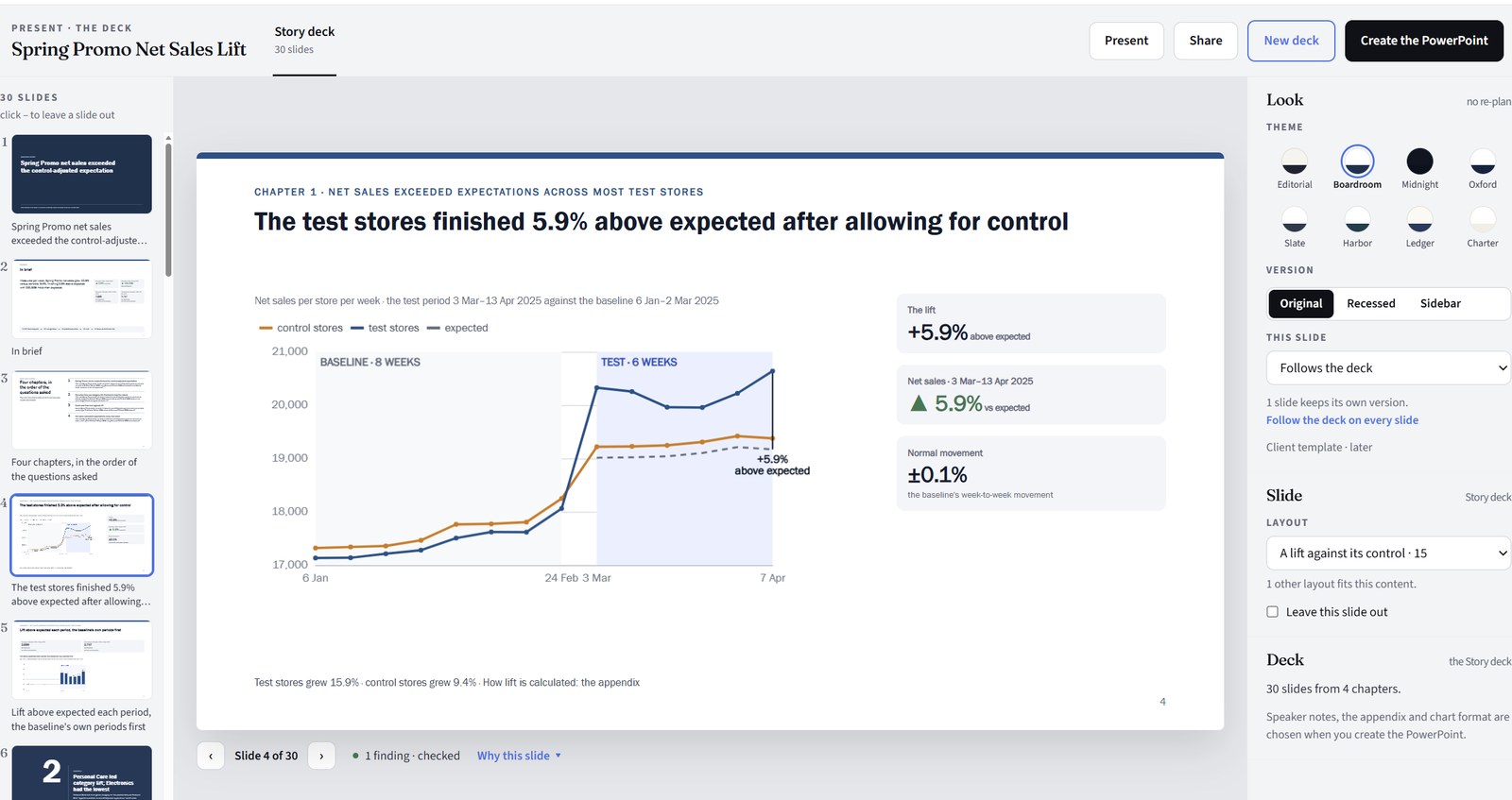Choose the Oxford theme circle
The height and width of the screenshot is (800, 1512).
pos(1483,162)
